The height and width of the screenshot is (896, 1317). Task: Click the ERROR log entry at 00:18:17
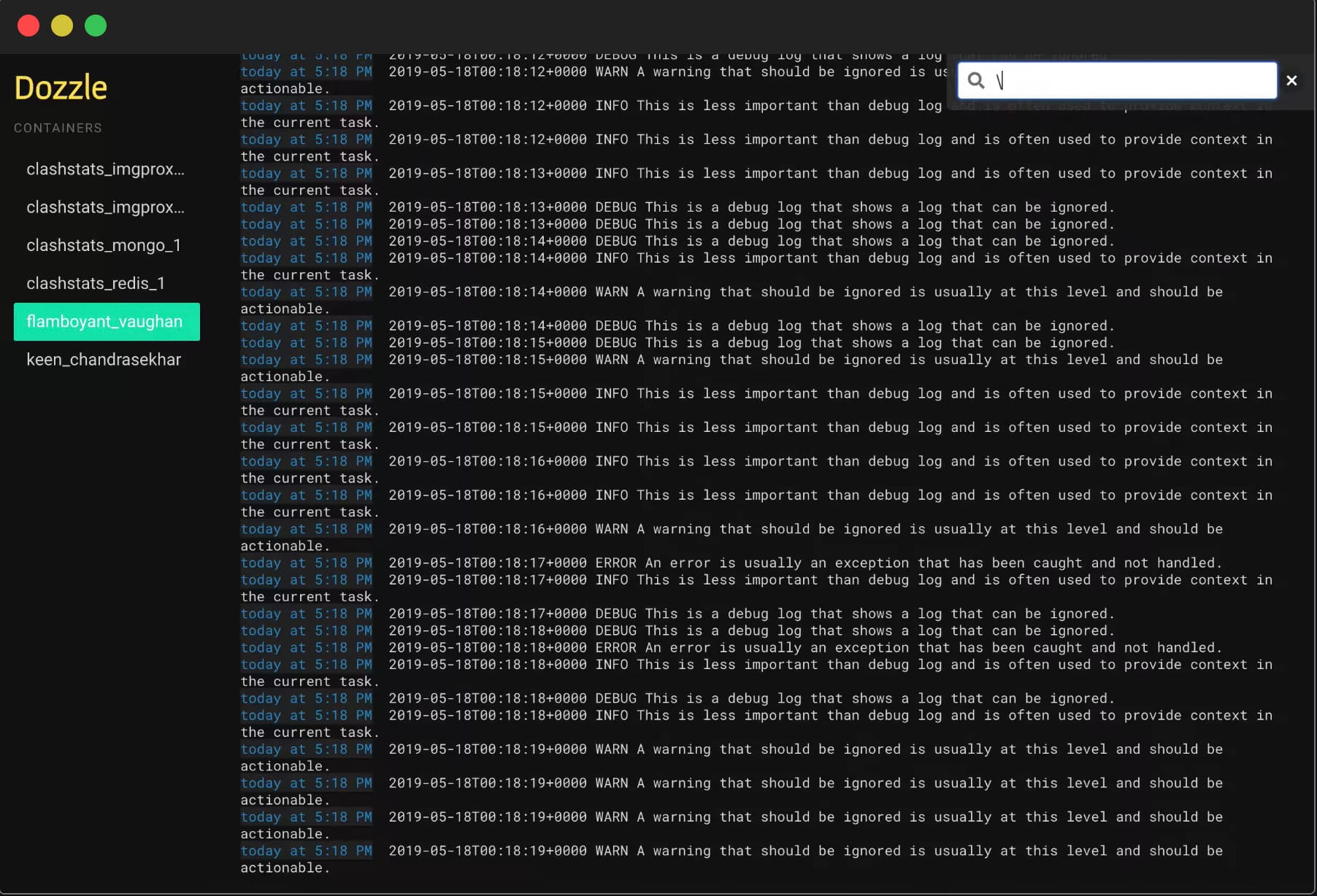803,563
